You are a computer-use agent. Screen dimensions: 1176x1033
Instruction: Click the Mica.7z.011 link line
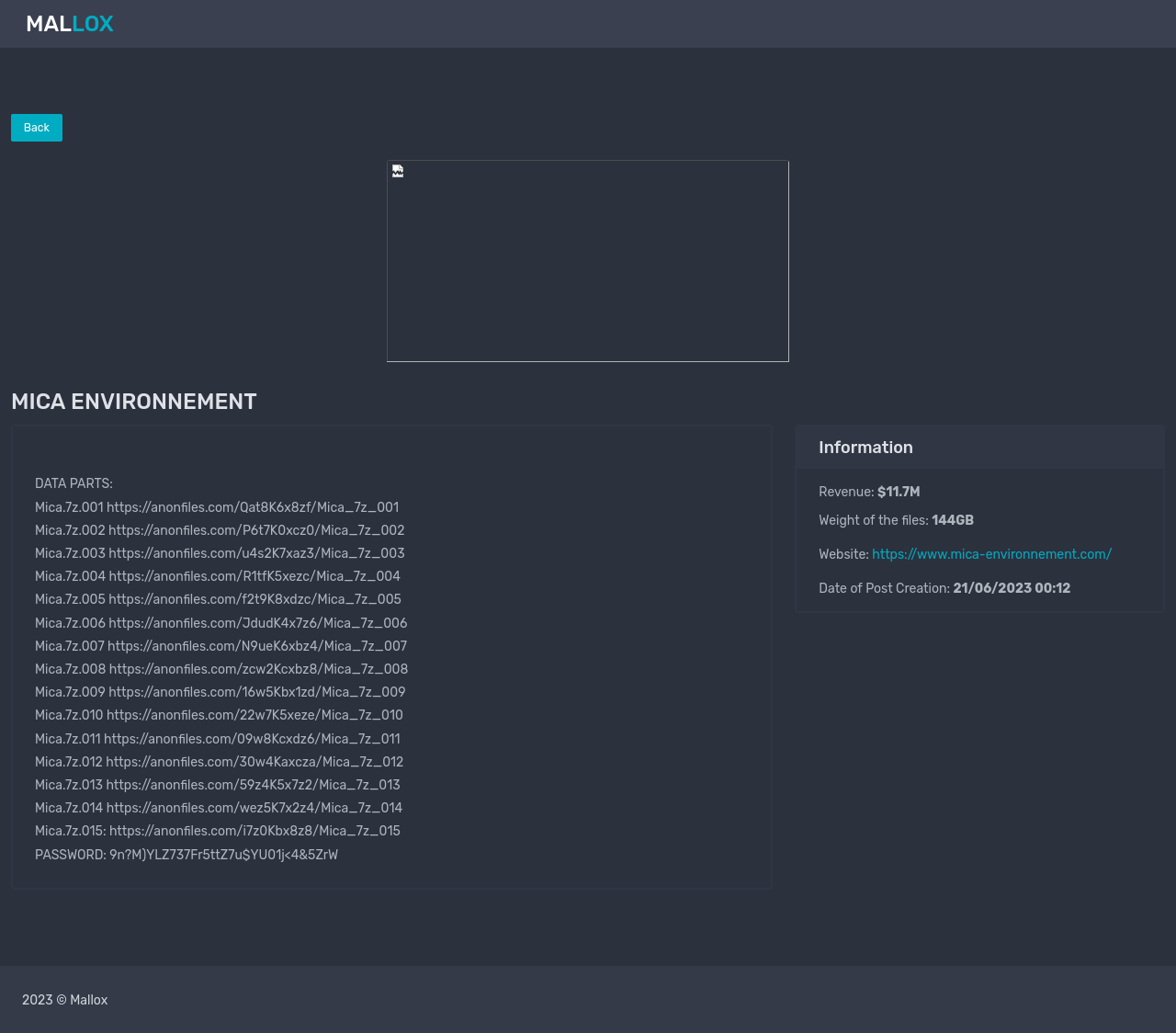[218, 739]
